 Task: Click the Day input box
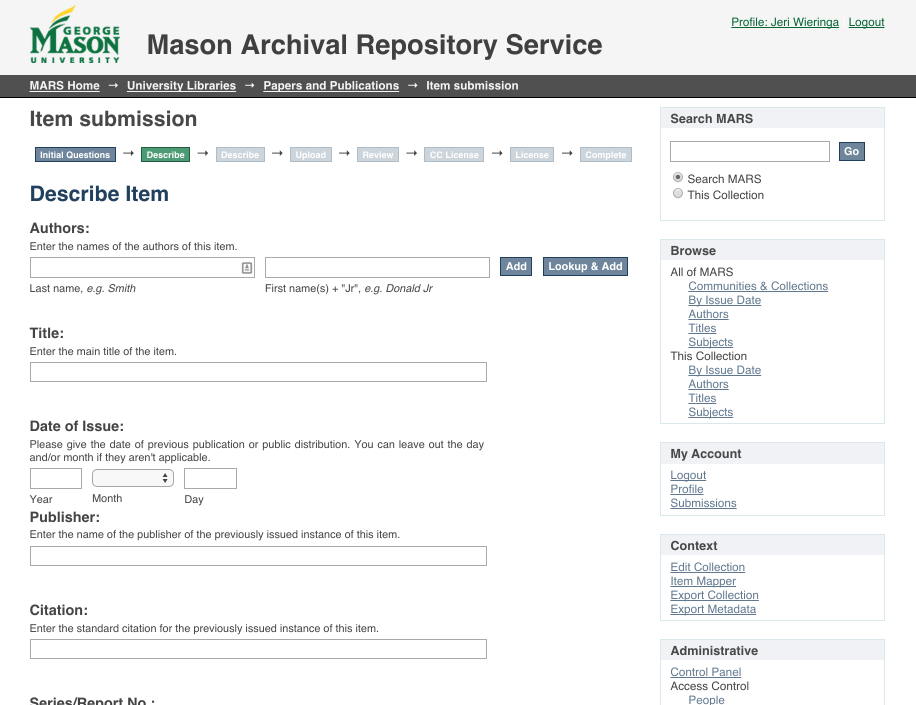(210, 478)
